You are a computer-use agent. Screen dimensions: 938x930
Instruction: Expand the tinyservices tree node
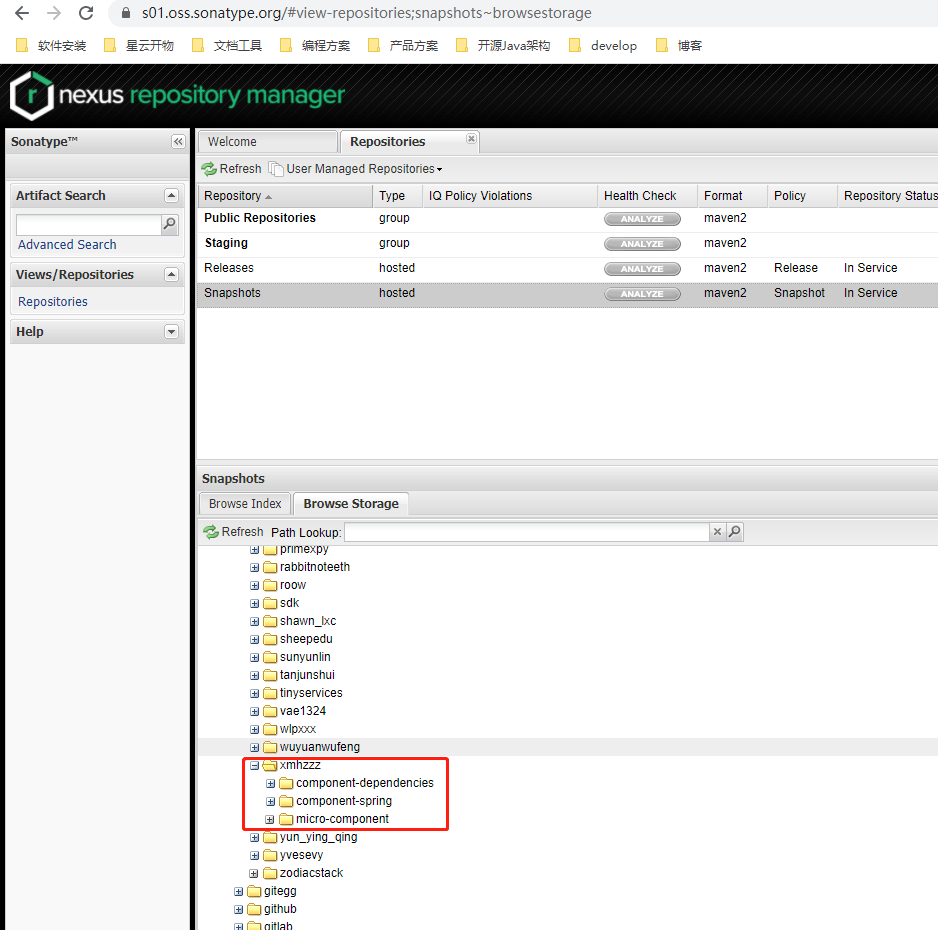pos(254,693)
